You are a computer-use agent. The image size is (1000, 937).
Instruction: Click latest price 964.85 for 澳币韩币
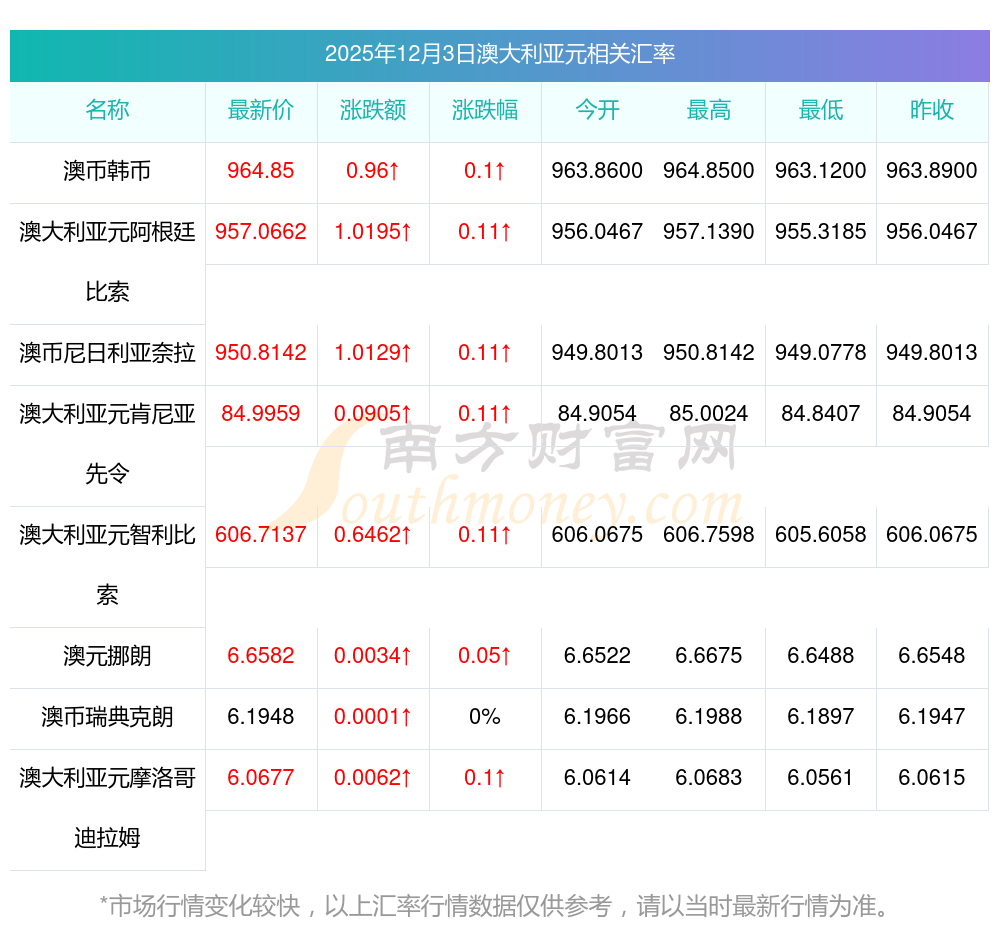pyautogui.click(x=261, y=171)
